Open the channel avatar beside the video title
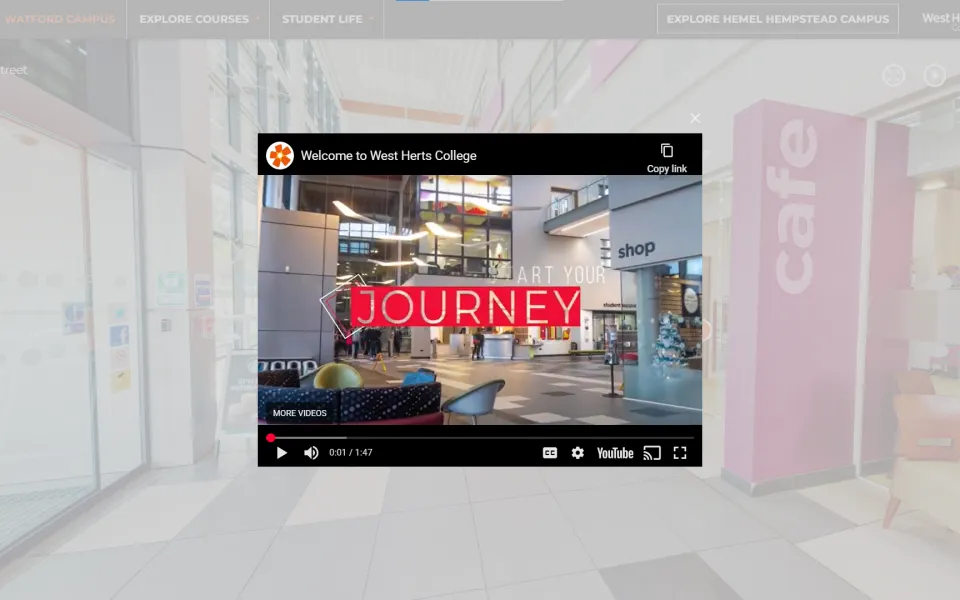 point(281,155)
